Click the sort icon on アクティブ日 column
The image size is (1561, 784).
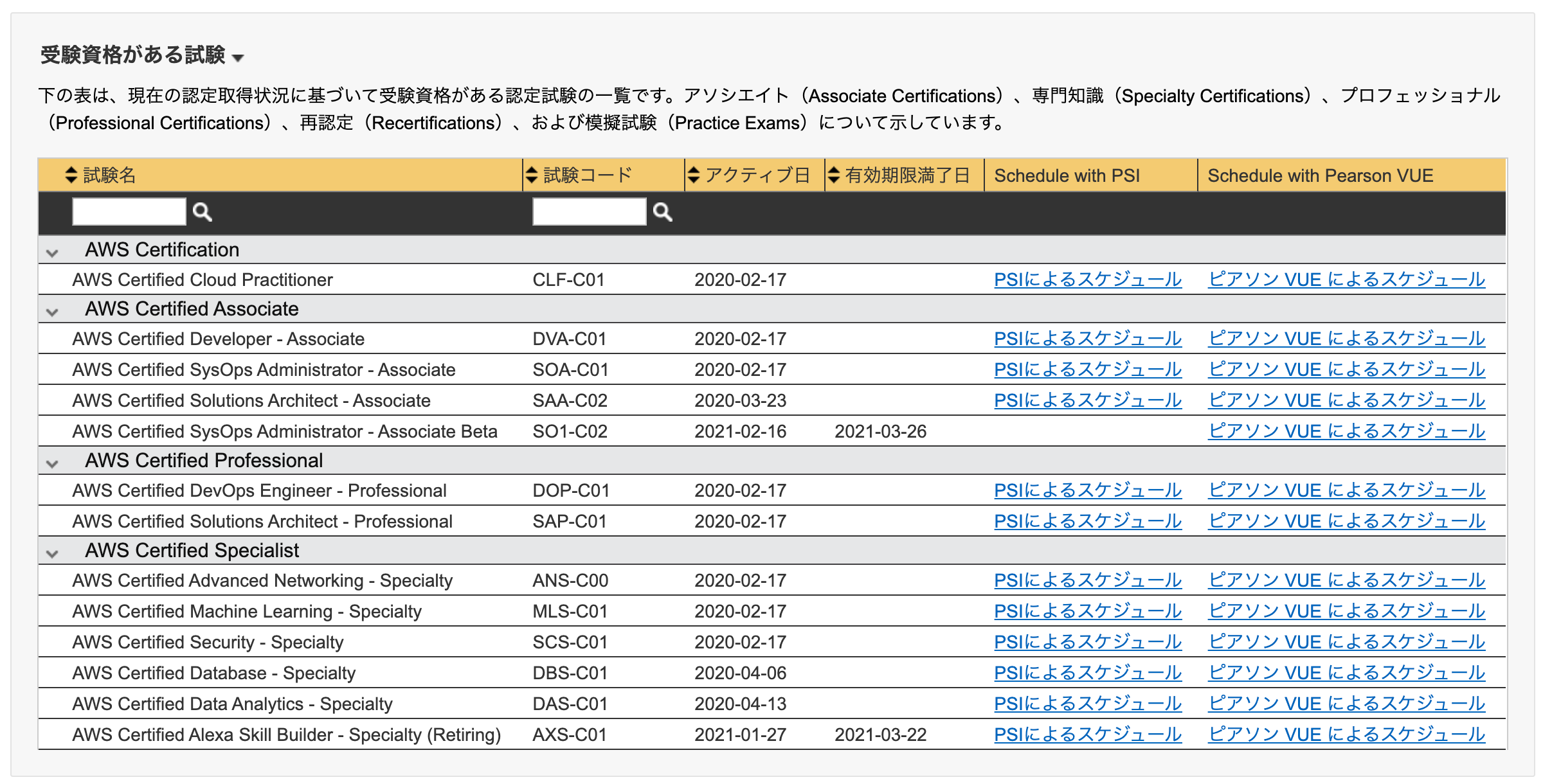tap(694, 174)
